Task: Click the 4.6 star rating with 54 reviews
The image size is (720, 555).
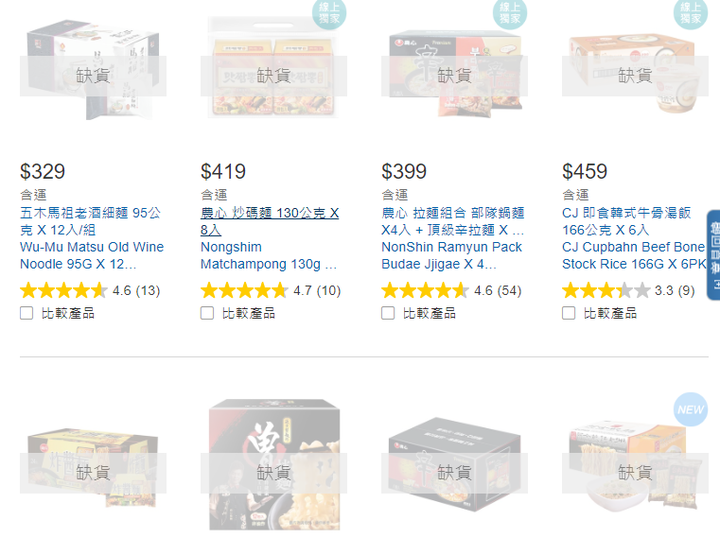Action: tap(452, 291)
